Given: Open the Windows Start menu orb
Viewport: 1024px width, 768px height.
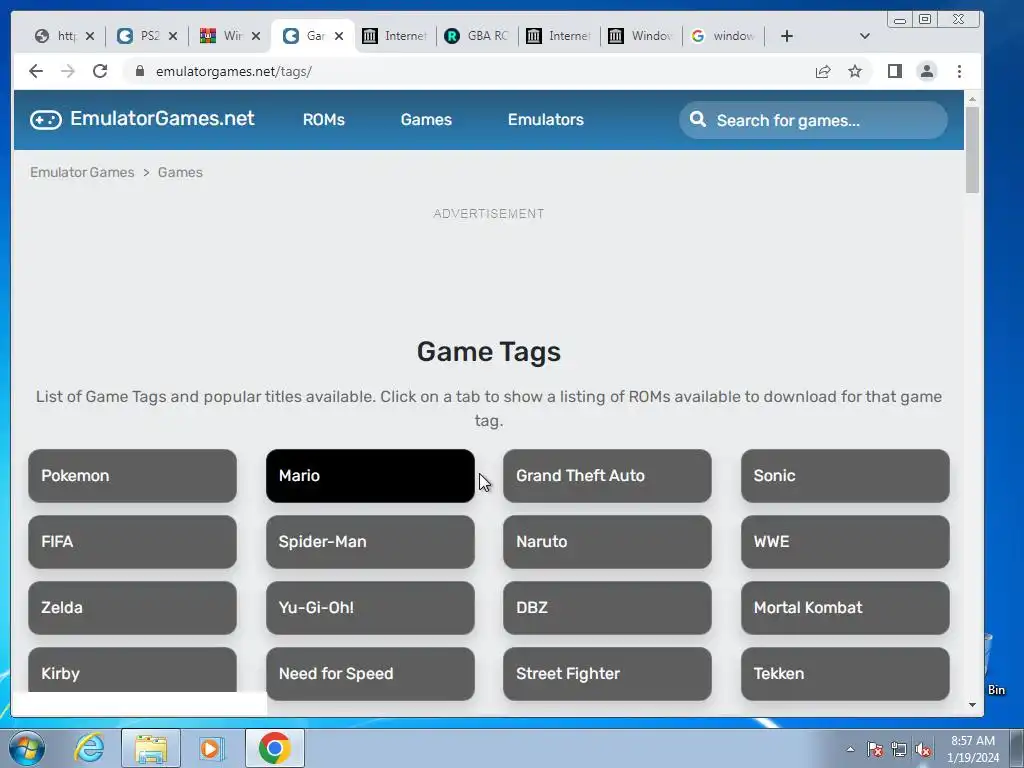Looking at the screenshot, I should point(27,748).
